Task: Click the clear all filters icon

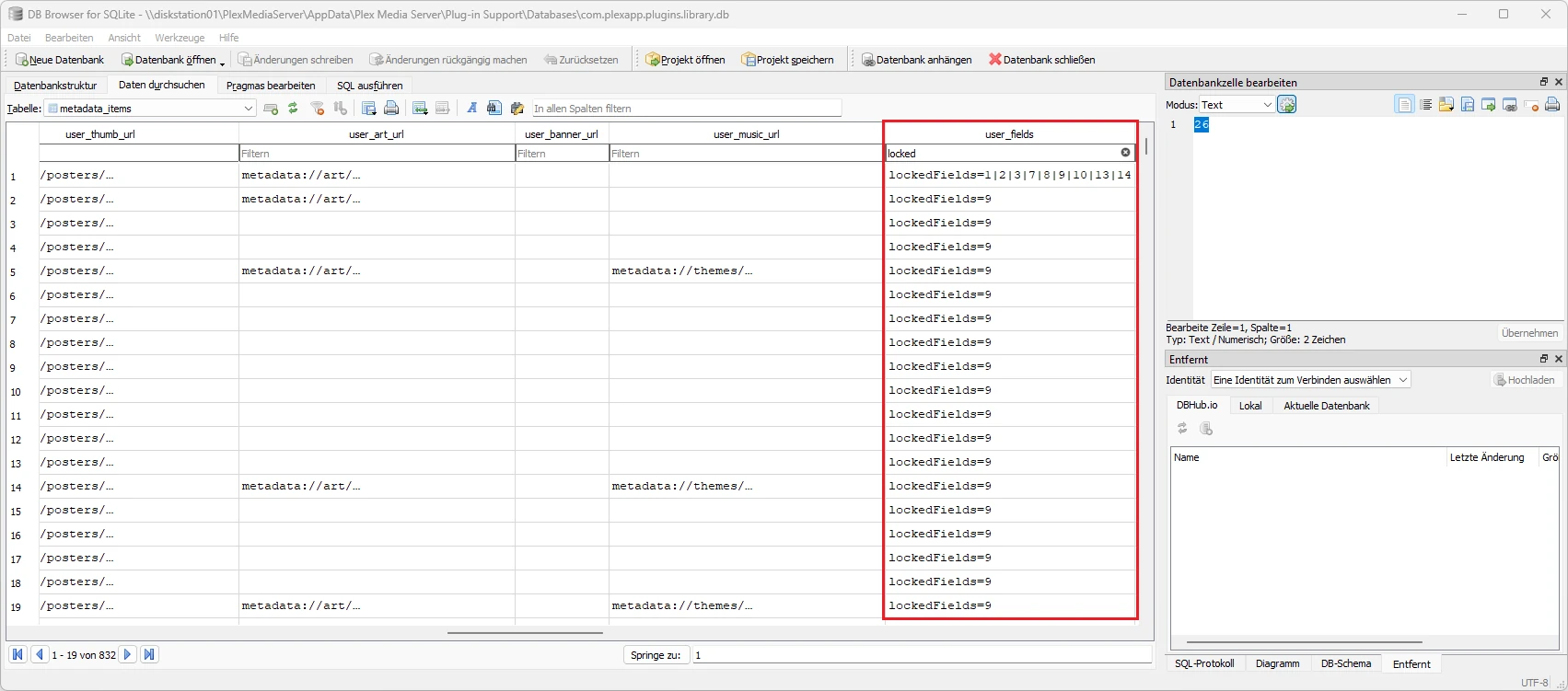Action: click(318, 109)
